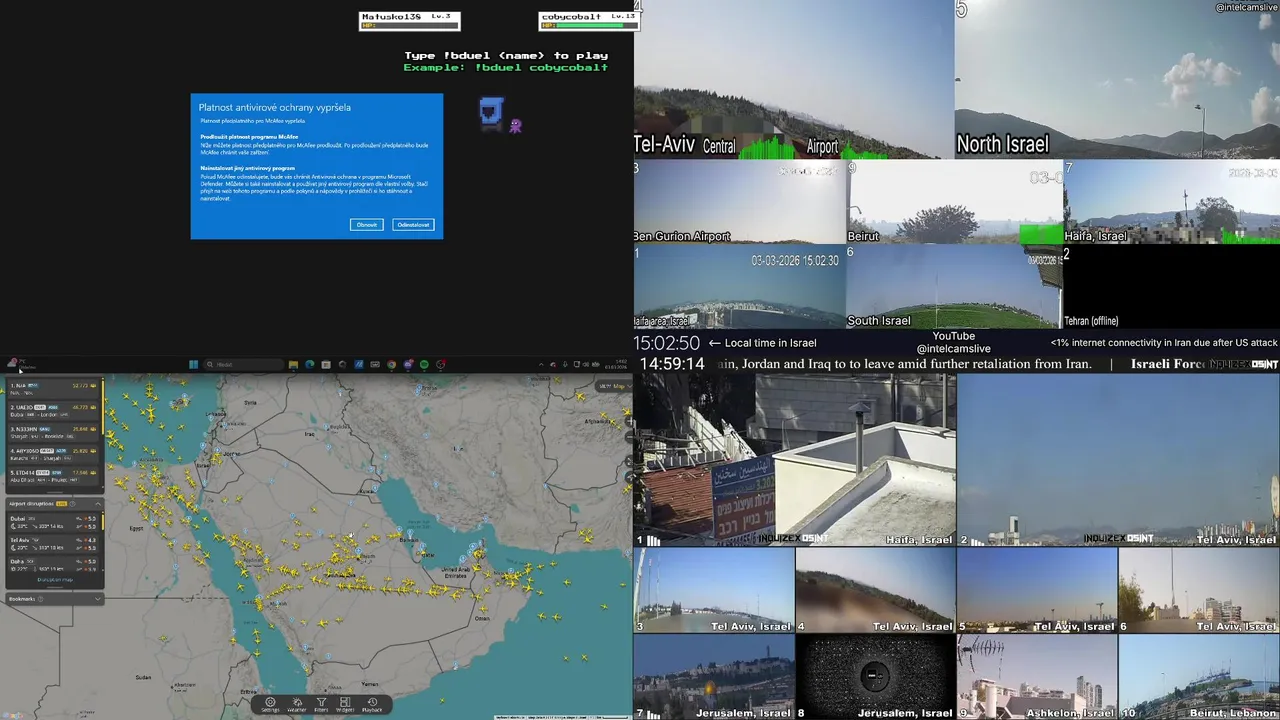
Task: Click Ashkelon camera 9 thumbnail
Action: (1037, 677)
